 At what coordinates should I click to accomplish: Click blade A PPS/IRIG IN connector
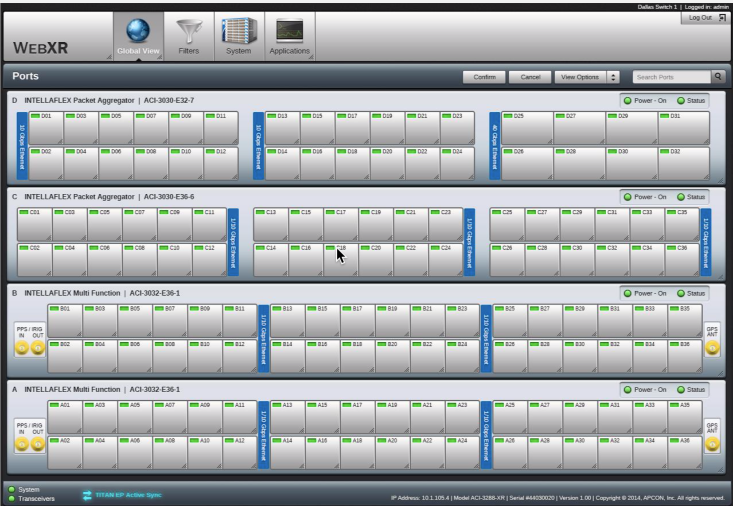(22, 444)
